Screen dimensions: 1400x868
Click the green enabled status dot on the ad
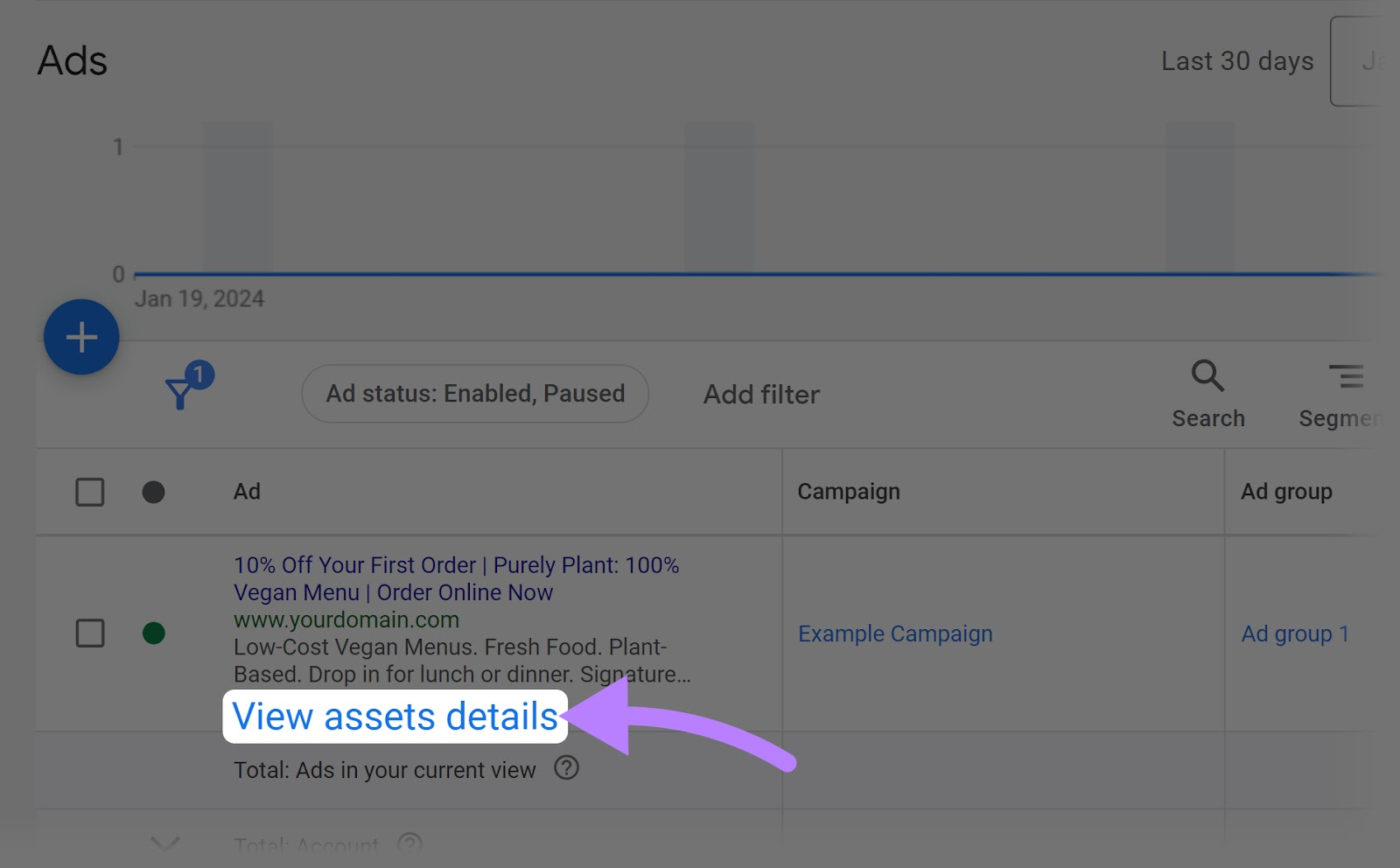(x=154, y=633)
